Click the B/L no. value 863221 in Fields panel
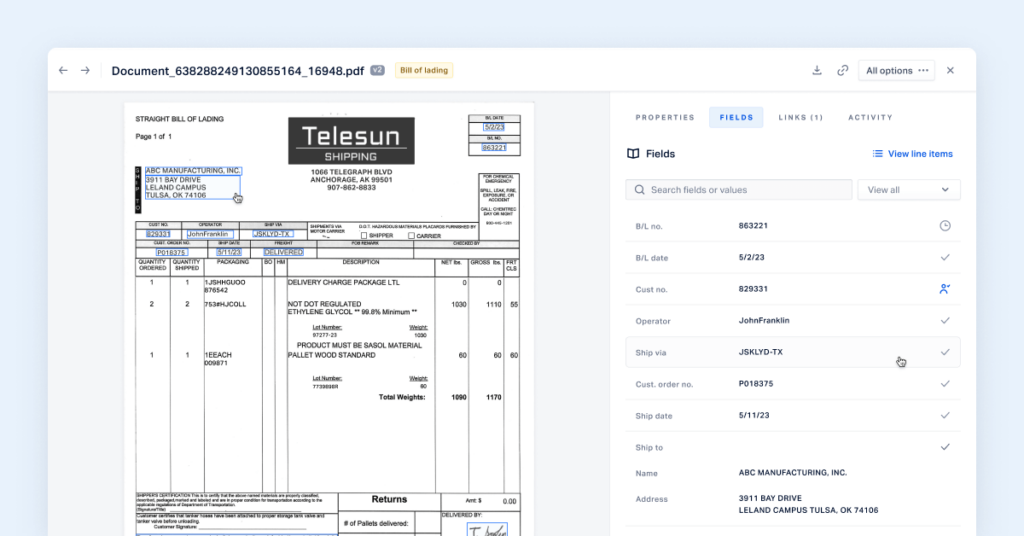1024x536 pixels. tap(753, 226)
